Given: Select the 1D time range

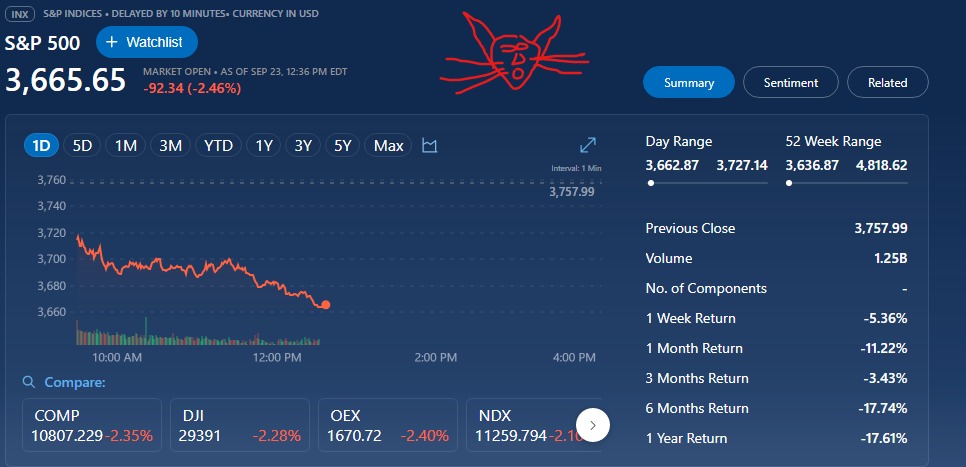Looking at the screenshot, I should (x=41, y=146).
